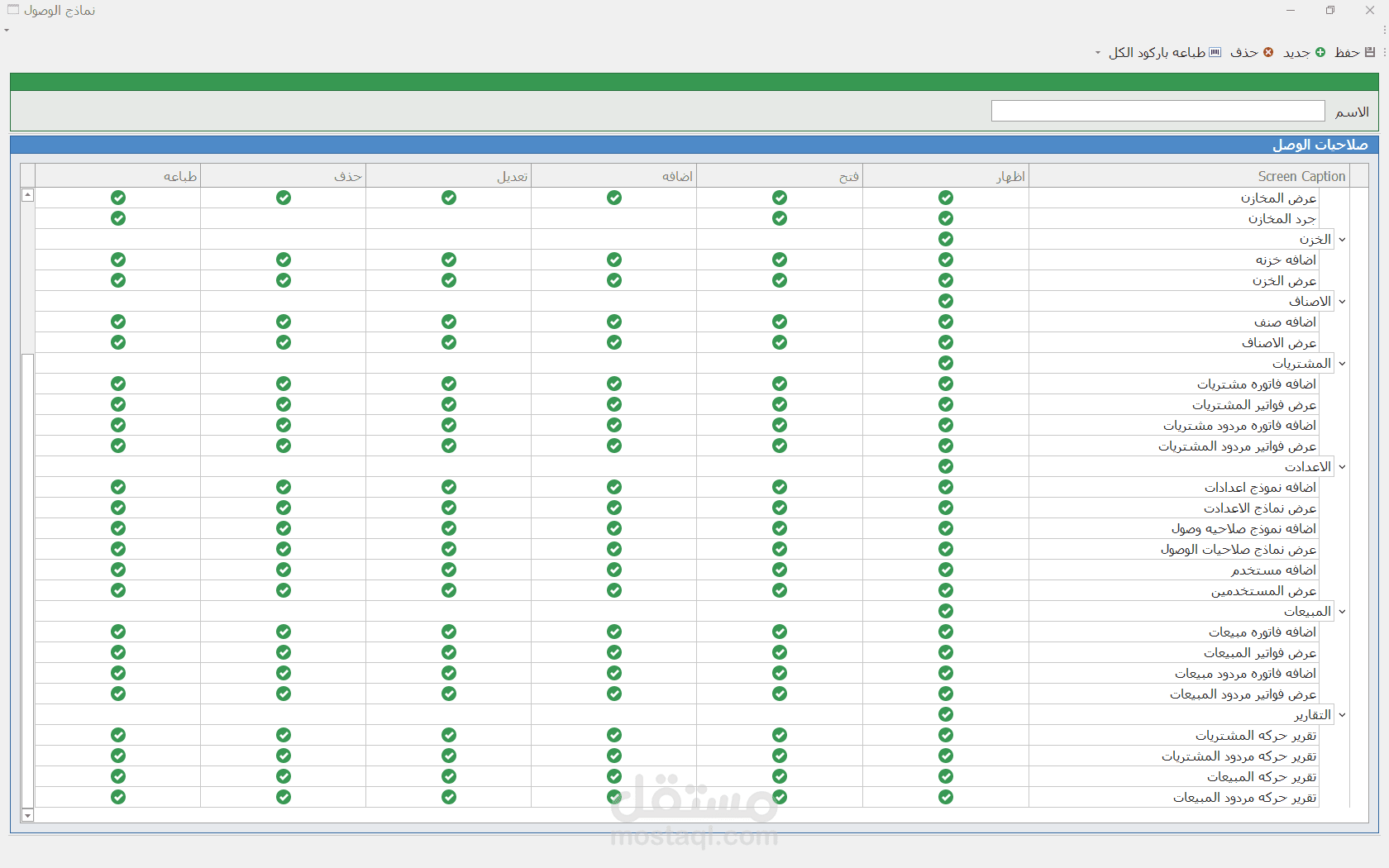
Task: Toggle فتح check for تقرير حركه مردود المشتريات
Action: (x=780, y=756)
